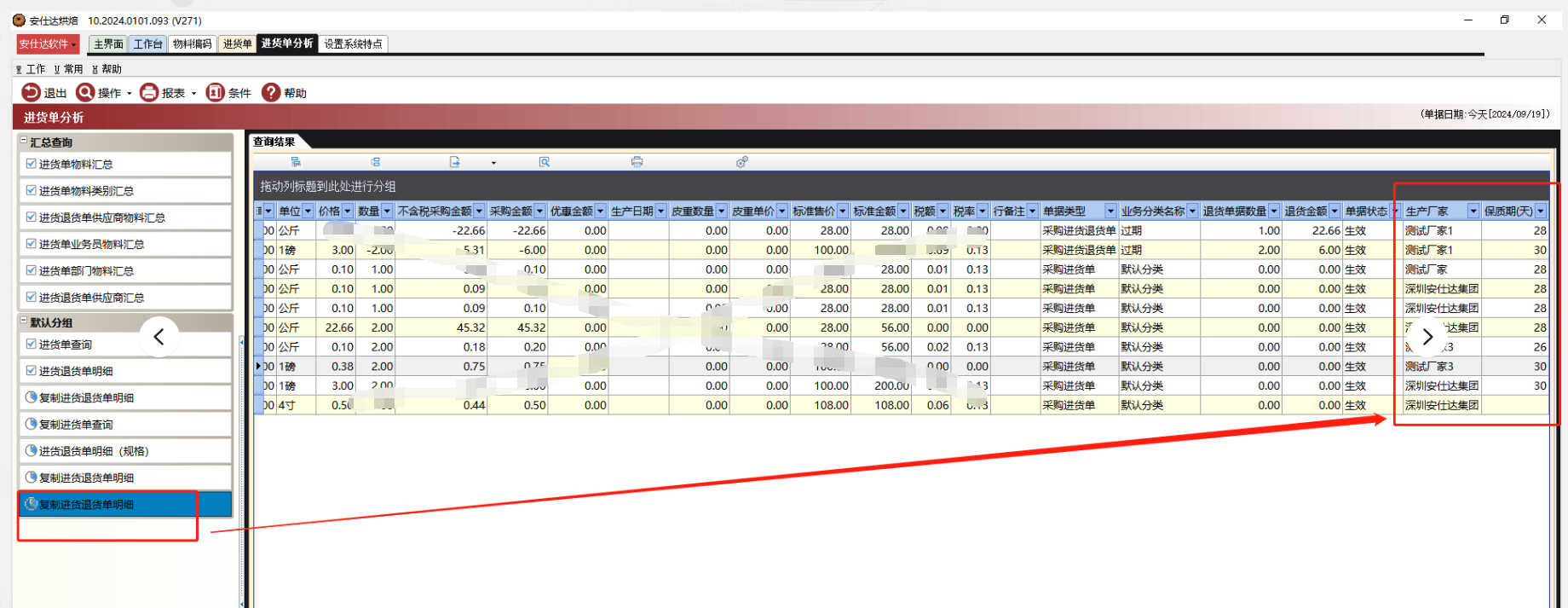Click the red 帮助 question mark icon
1568x608 pixels.
[271, 92]
